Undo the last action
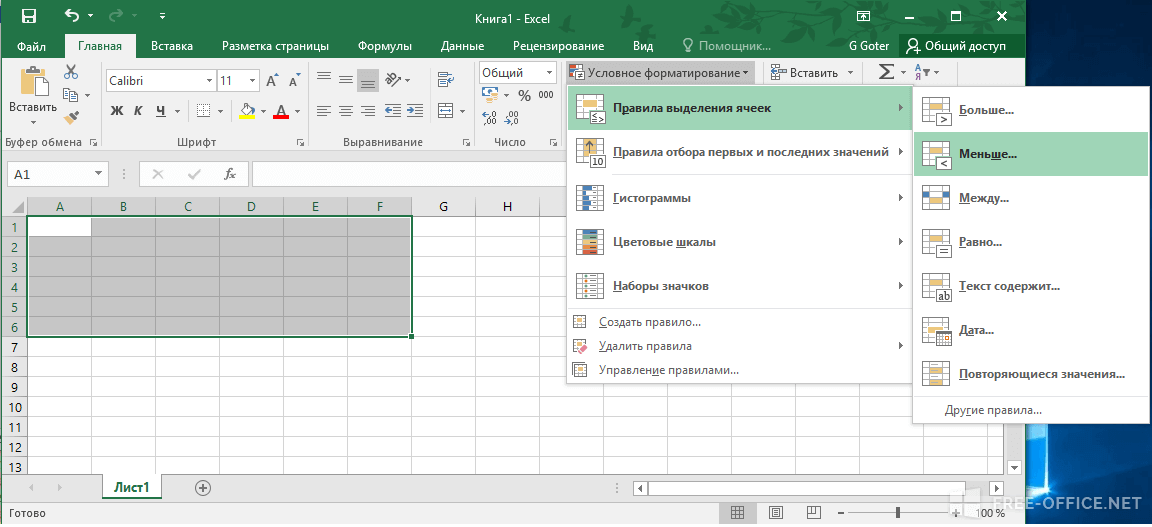1152x527 pixels. tap(72, 15)
